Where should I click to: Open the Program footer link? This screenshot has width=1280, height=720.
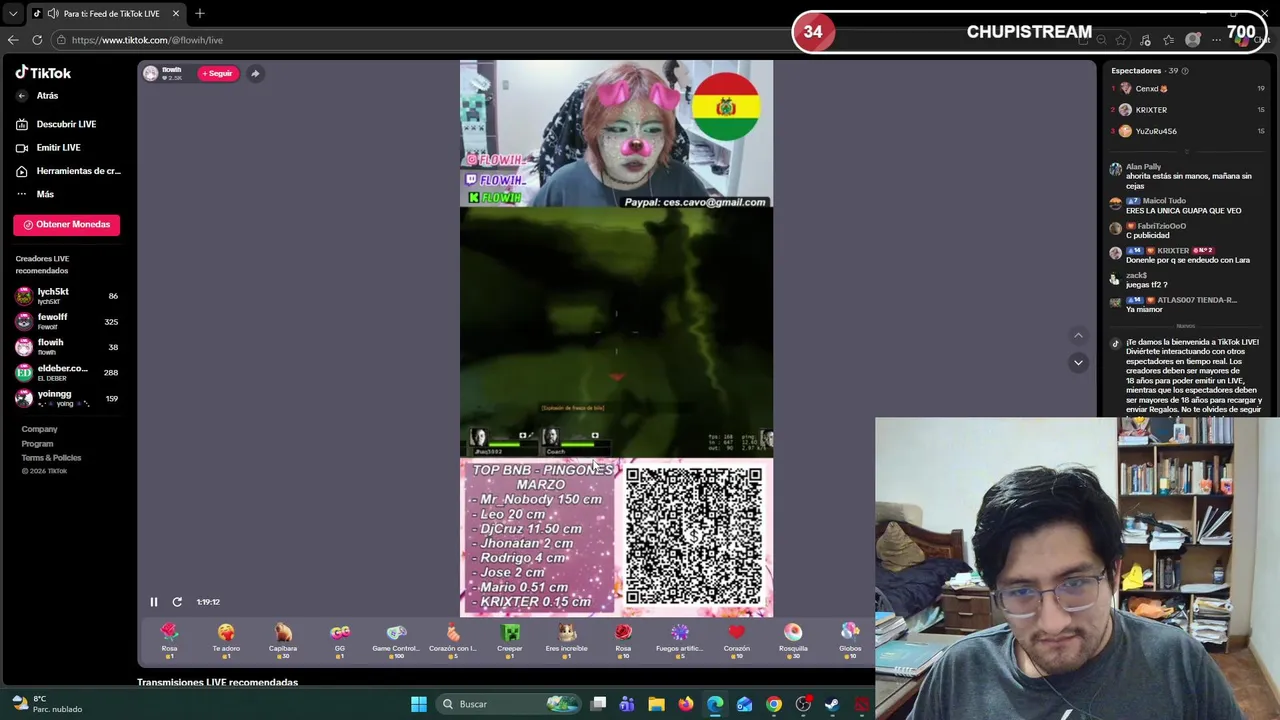[37, 444]
